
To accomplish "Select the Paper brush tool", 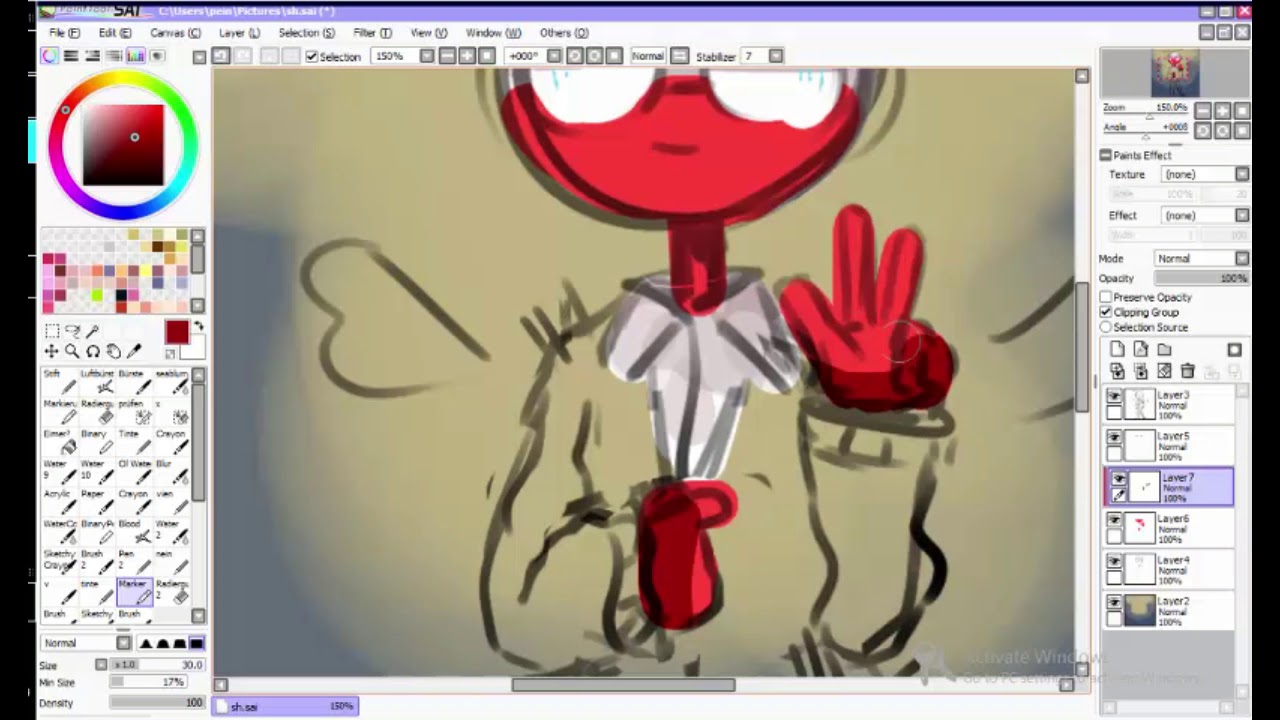I will point(96,502).
